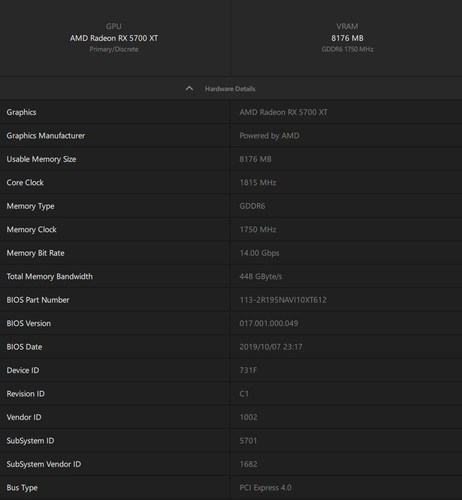Viewport: 462px width, 500px height.
Task: Select the Total Memory Bandwidth row
Action: [x=231, y=276]
